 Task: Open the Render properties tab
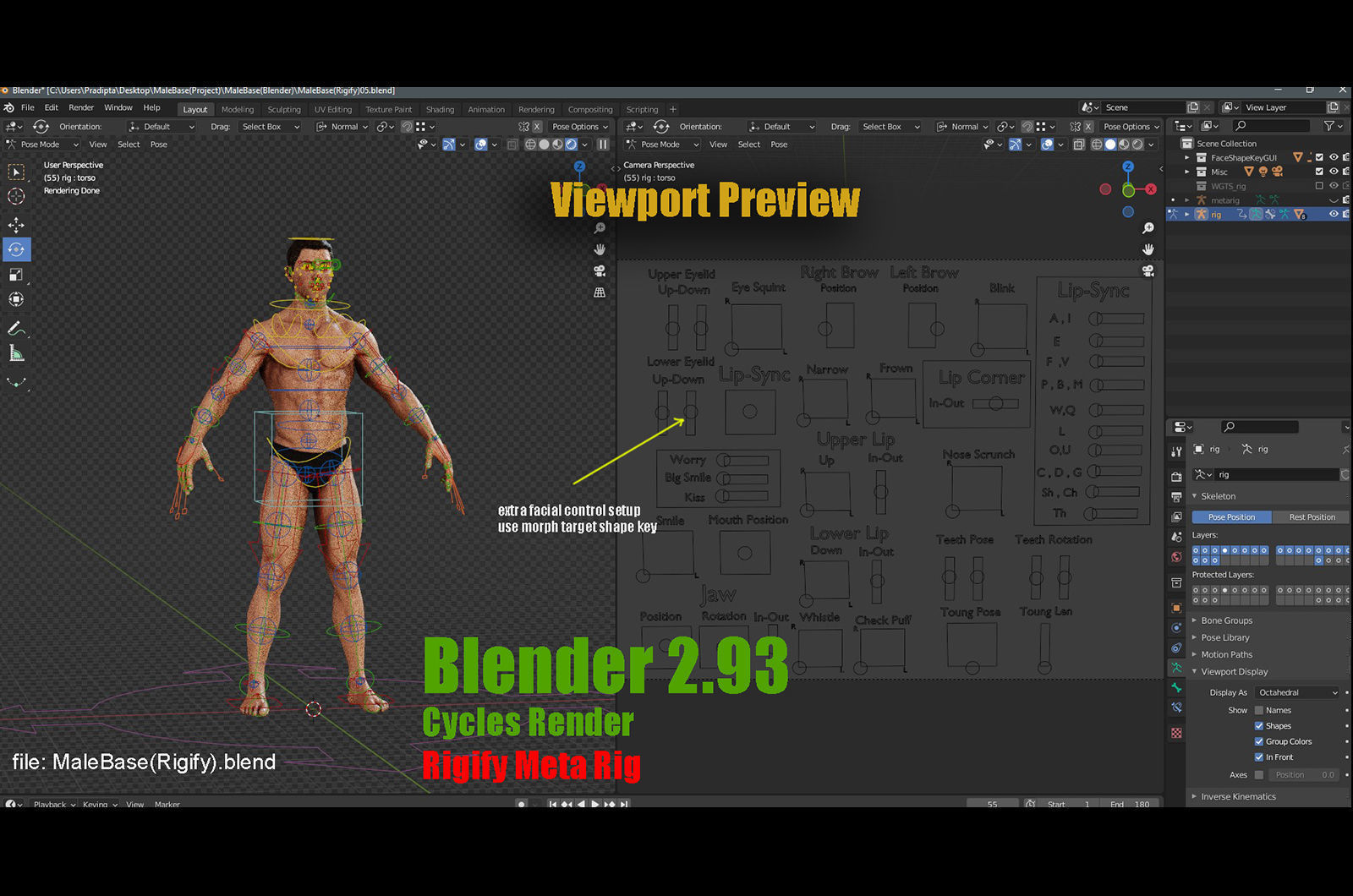[1176, 478]
